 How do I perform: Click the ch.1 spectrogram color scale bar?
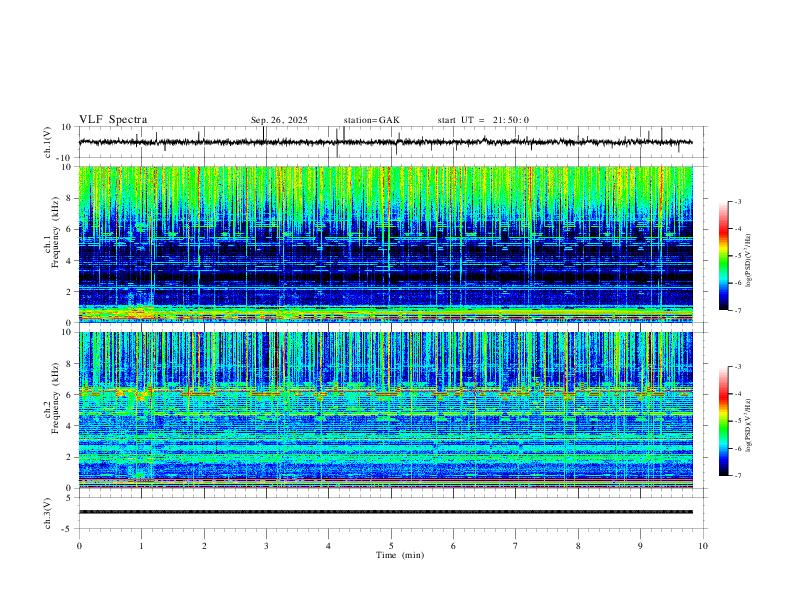[x=723, y=256]
